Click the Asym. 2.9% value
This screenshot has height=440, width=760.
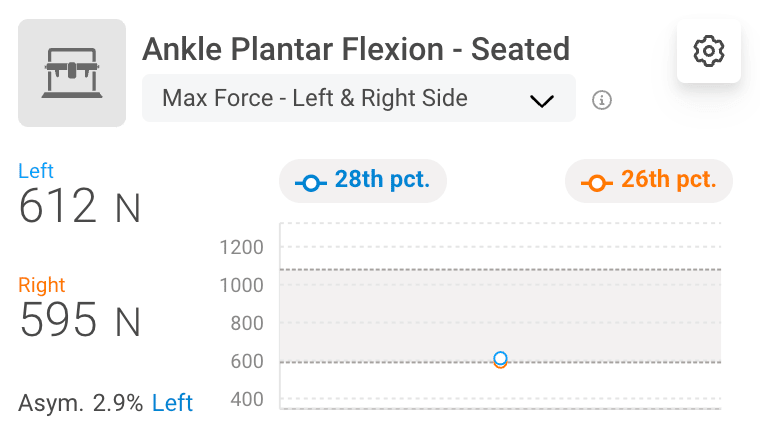[x=80, y=403]
